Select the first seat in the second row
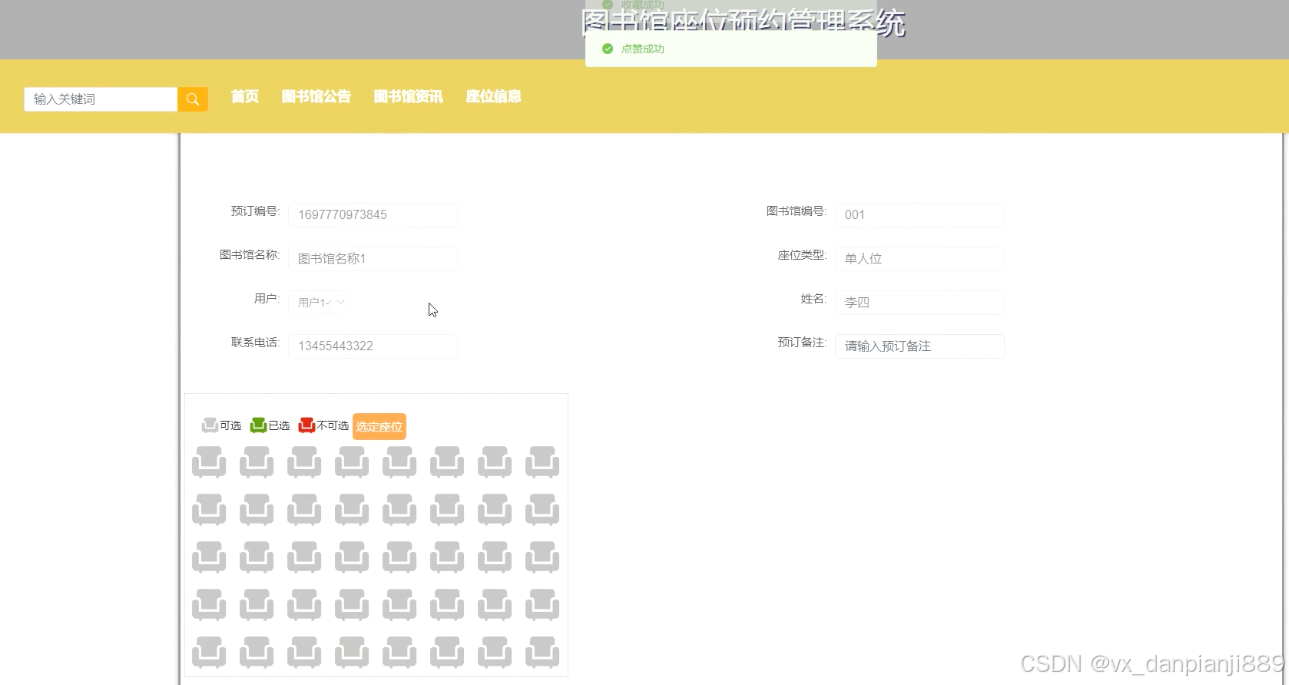 209,509
